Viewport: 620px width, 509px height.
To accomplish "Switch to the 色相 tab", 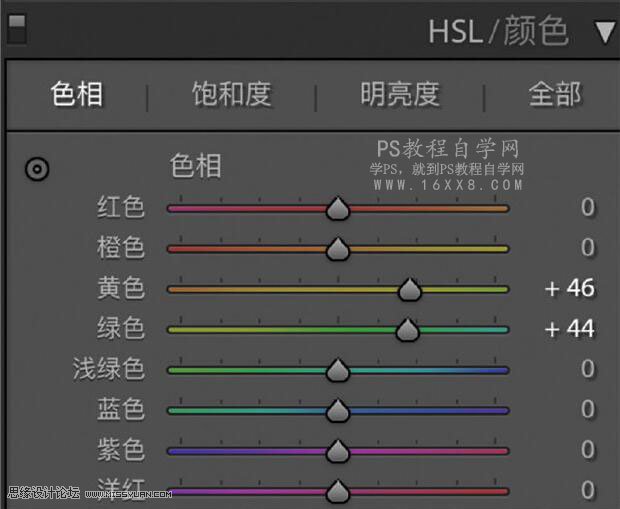I will point(77,95).
